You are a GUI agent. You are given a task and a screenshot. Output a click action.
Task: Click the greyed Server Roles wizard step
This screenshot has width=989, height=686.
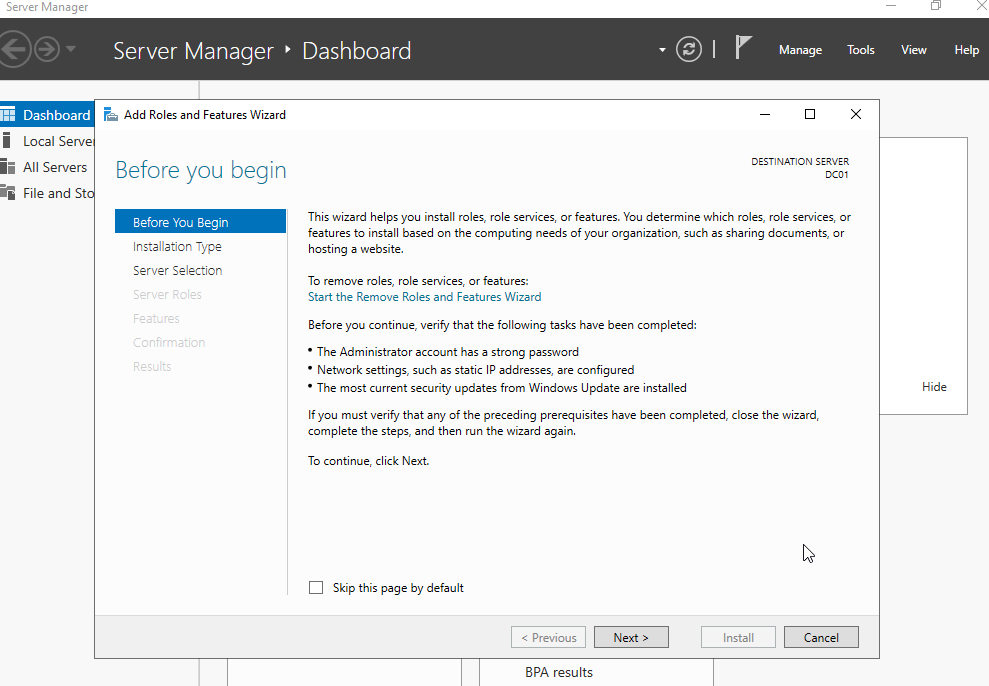(x=167, y=294)
